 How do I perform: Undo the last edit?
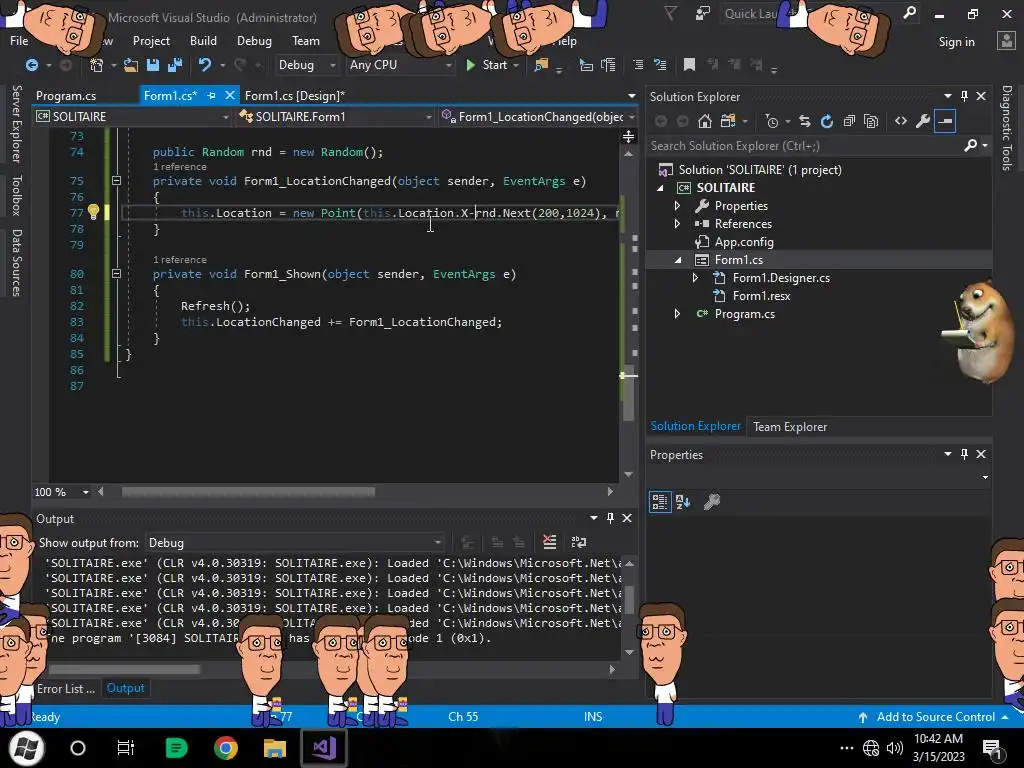tap(205, 65)
